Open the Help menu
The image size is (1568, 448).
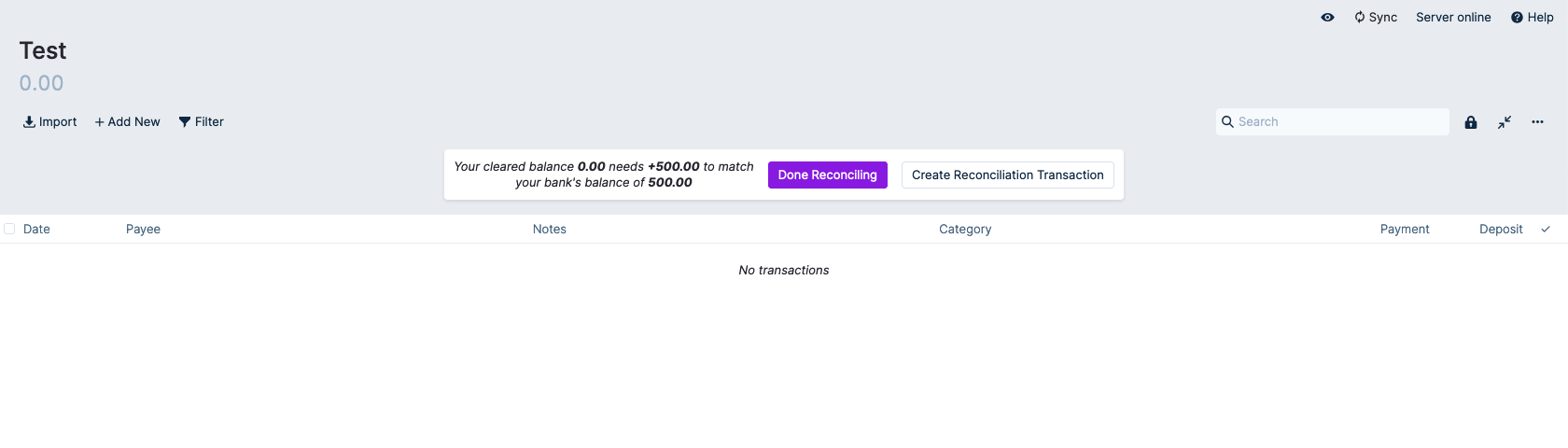[1532, 18]
